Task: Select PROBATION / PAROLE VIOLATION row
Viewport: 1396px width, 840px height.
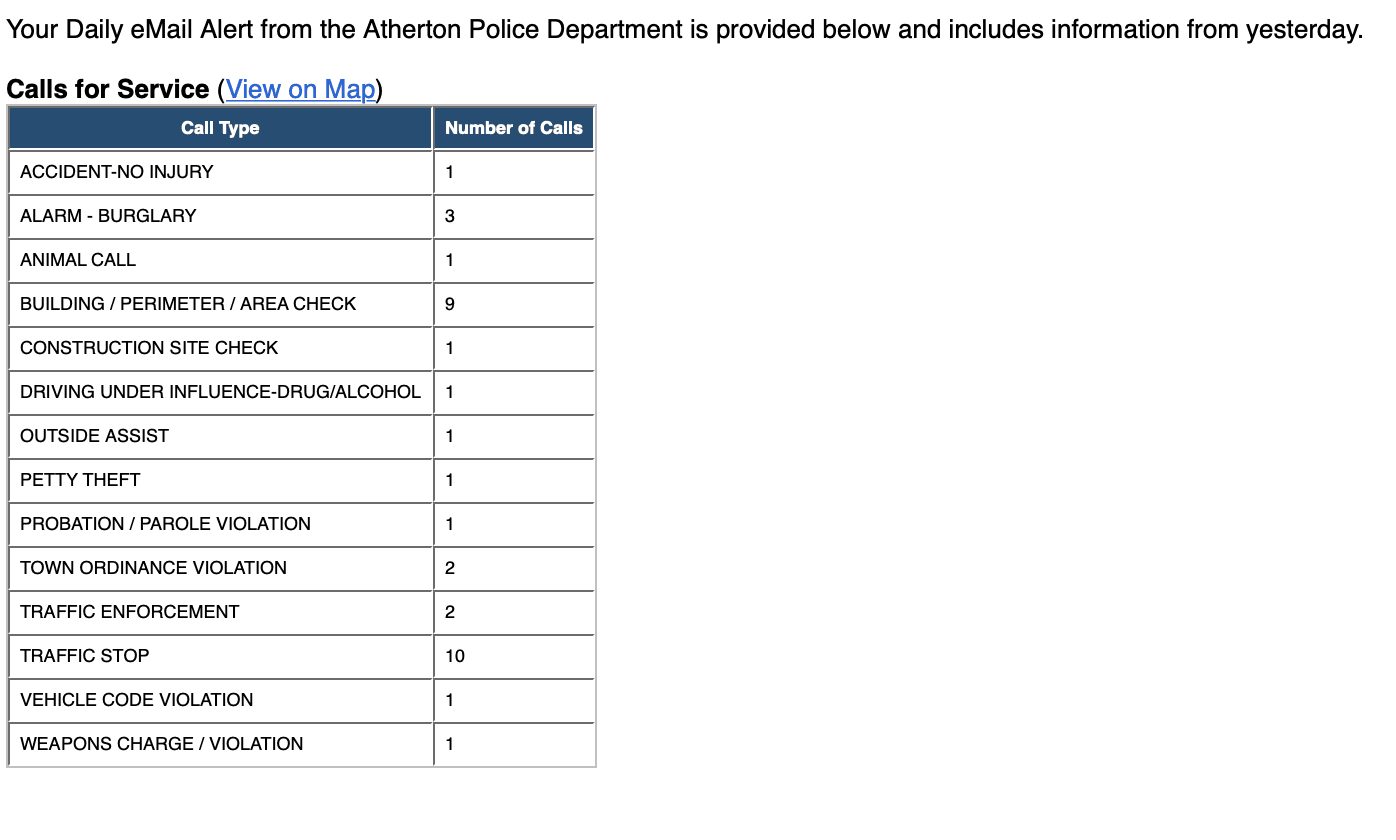Action: coord(165,524)
